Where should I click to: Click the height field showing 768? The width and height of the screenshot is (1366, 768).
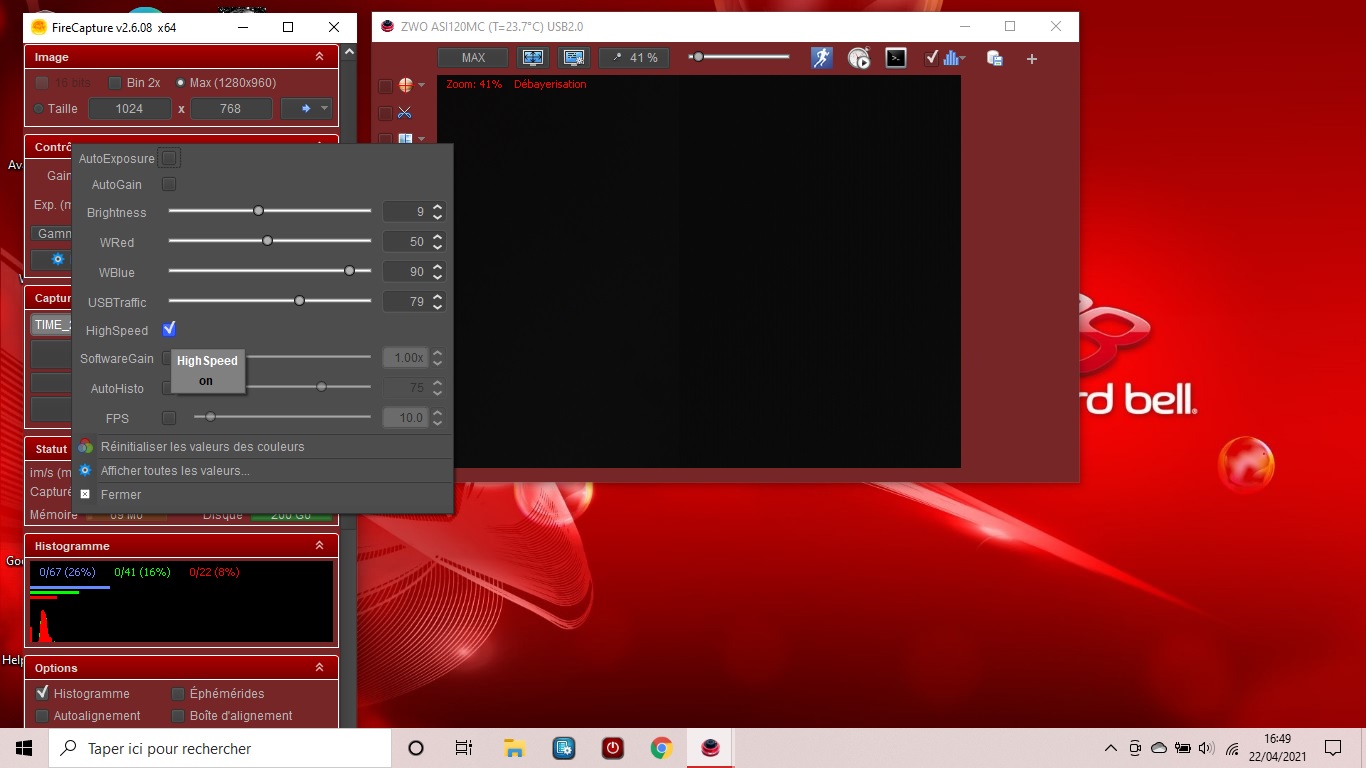point(231,109)
